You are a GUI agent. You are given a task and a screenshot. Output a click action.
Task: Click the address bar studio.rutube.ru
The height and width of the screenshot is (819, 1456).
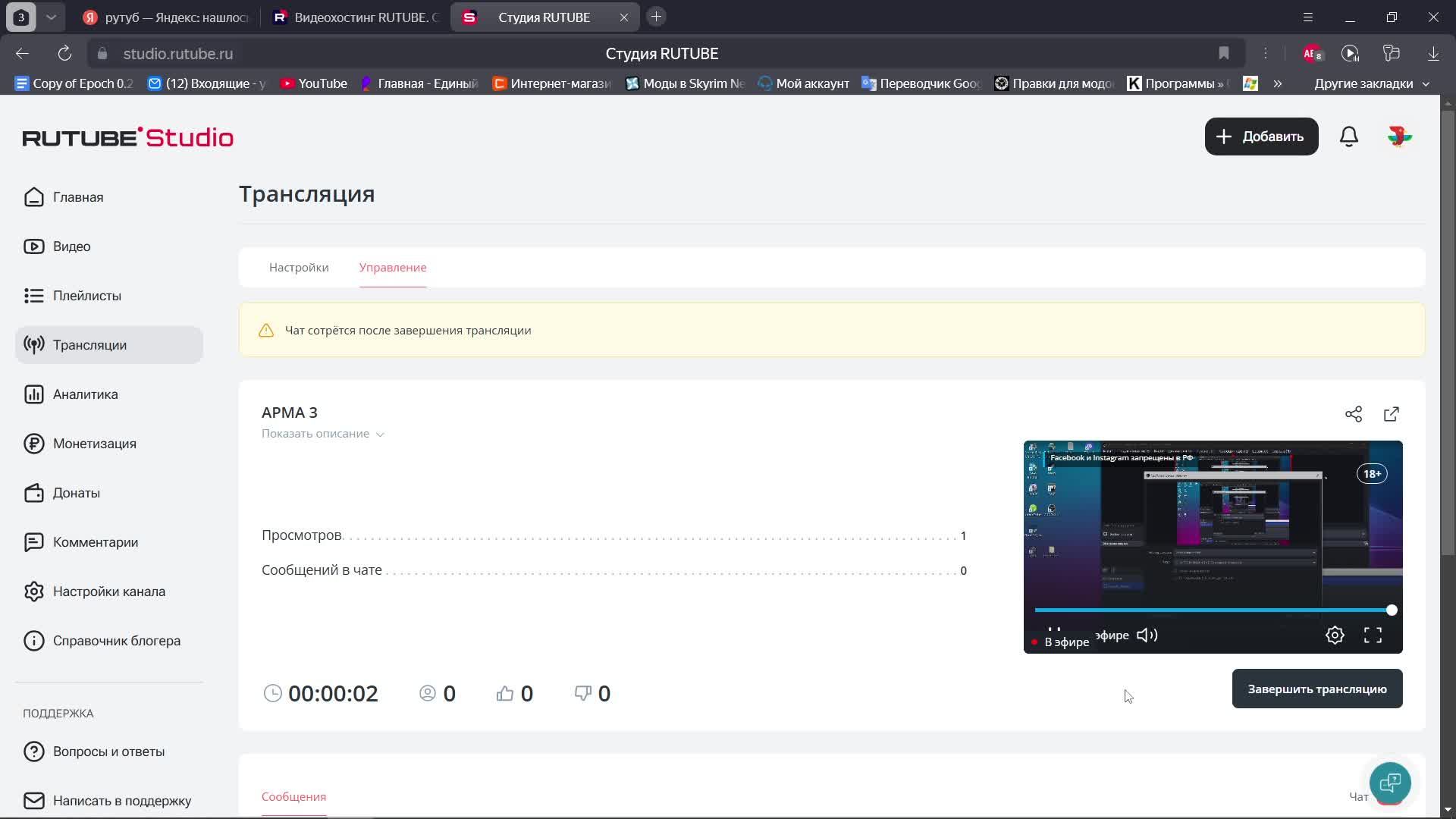tap(178, 54)
